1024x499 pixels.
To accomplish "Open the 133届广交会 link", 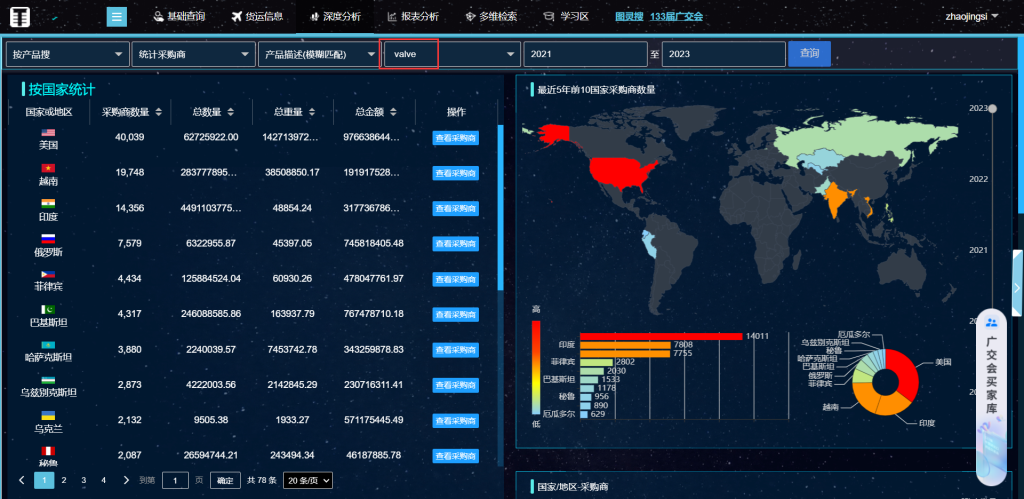I will [x=677, y=17].
